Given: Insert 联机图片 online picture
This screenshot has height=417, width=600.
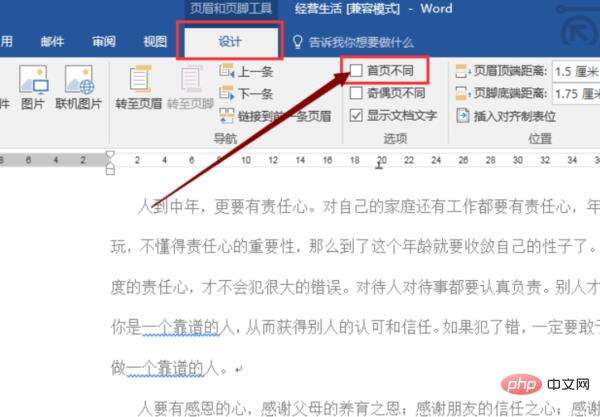Looking at the screenshot, I should pos(78,87).
